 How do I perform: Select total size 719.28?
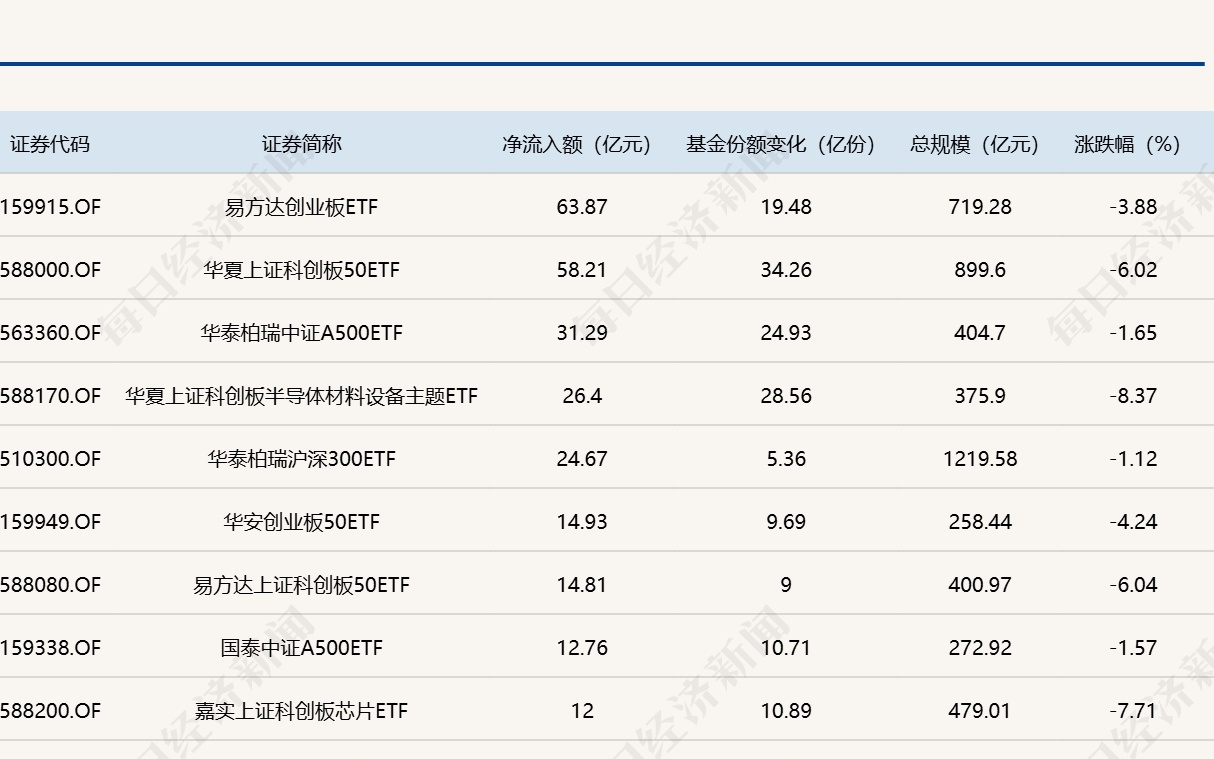(980, 207)
